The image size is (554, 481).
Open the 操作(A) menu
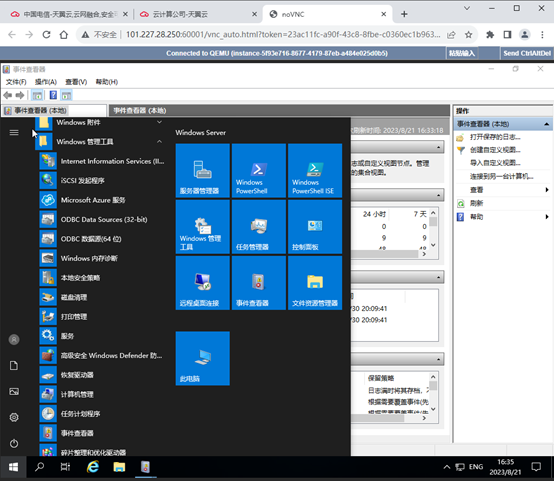pos(46,82)
